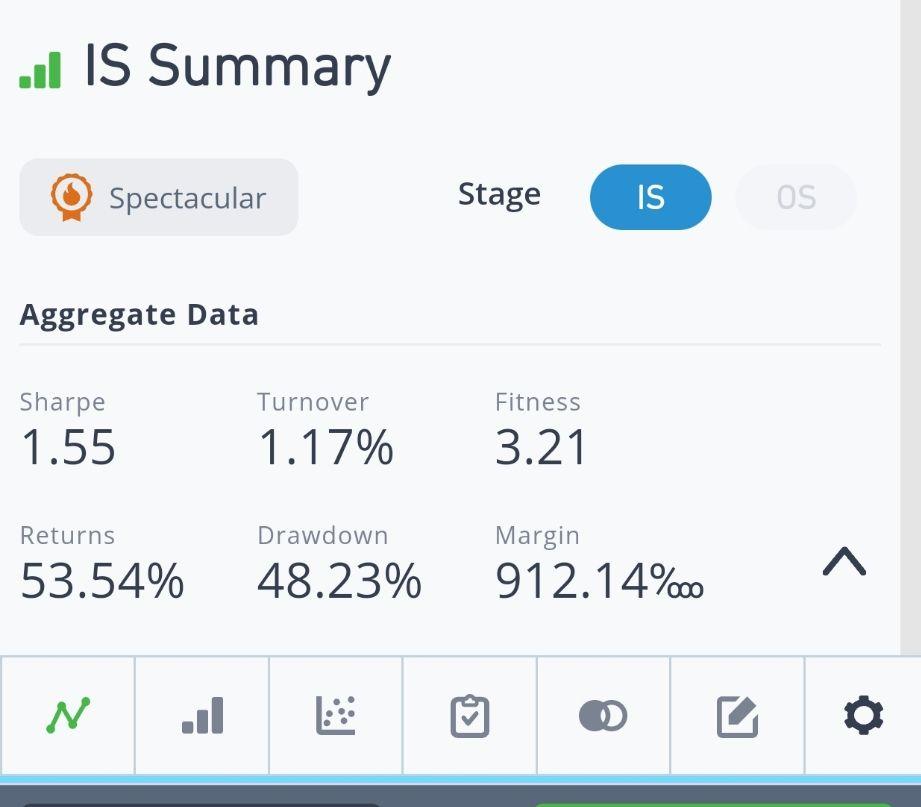Click the Fitness value 3.21
Image resolution: width=921 pixels, height=807 pixels.
pyautogui.click(x=541, y=448)
